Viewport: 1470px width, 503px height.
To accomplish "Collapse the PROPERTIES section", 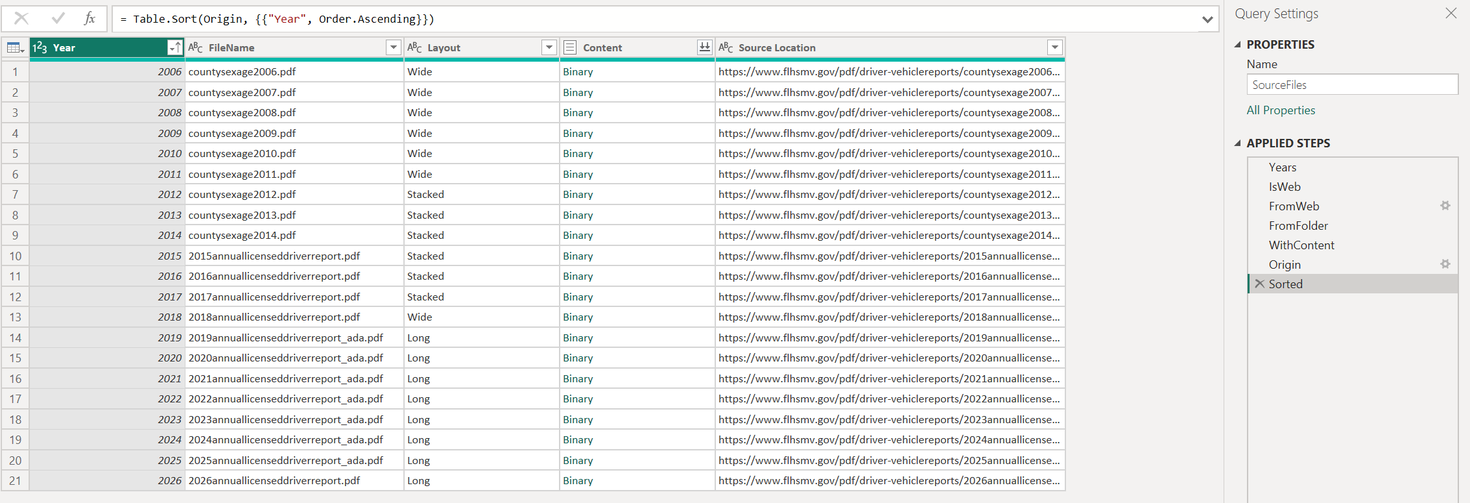I will [1238, 45].
